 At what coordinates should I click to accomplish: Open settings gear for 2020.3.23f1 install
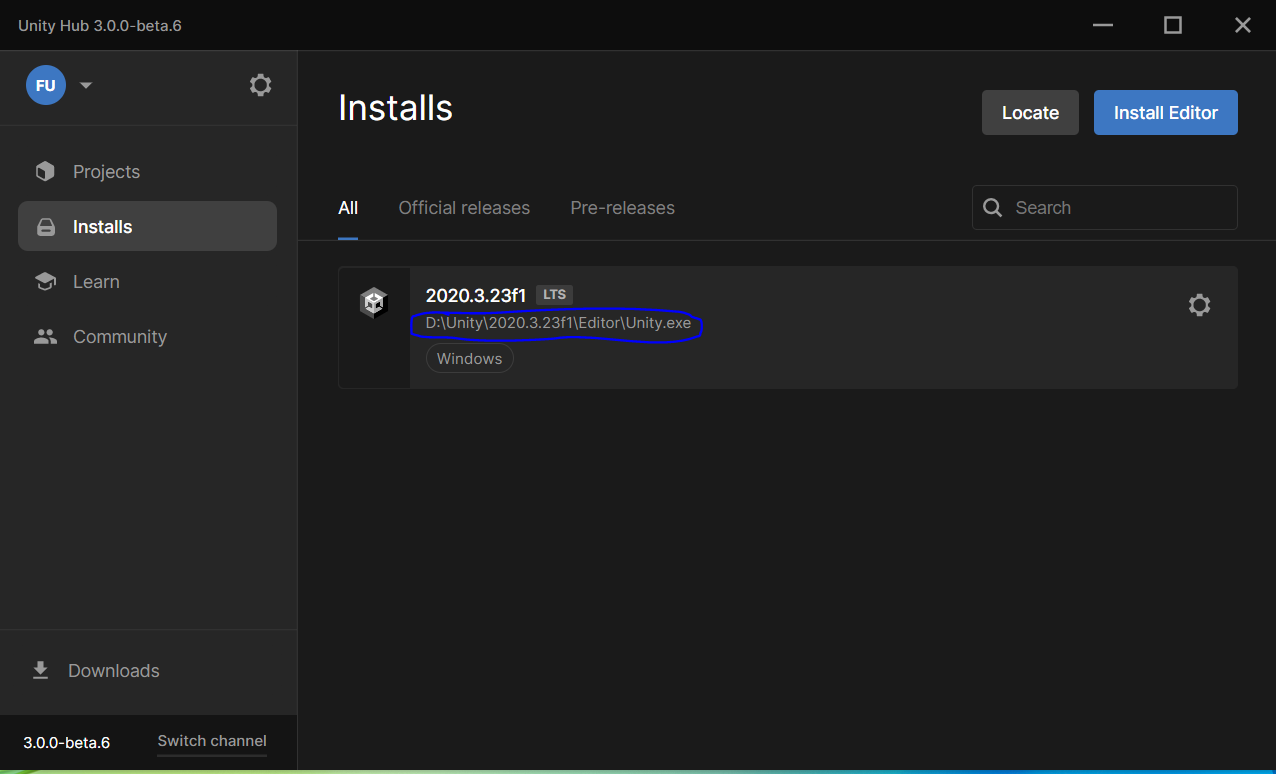point(1199,305)
